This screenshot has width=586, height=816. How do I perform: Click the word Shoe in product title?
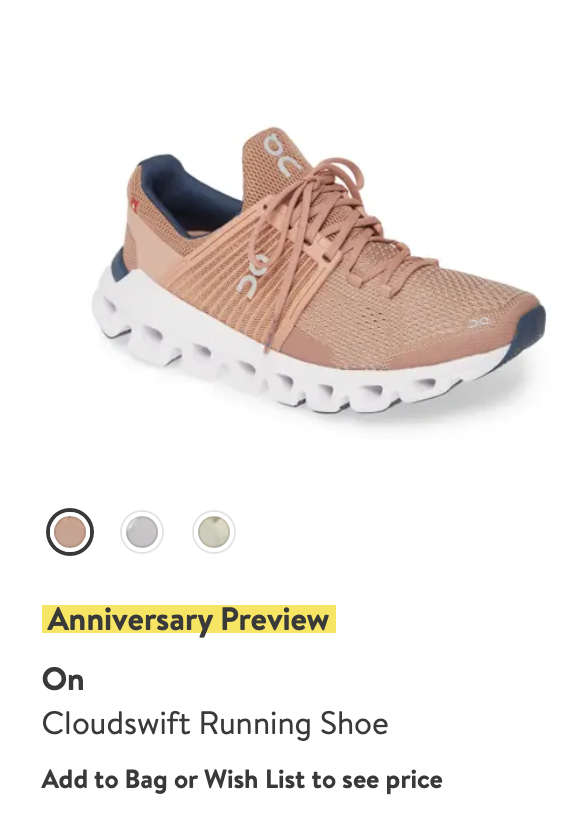[x=354, y=723]
